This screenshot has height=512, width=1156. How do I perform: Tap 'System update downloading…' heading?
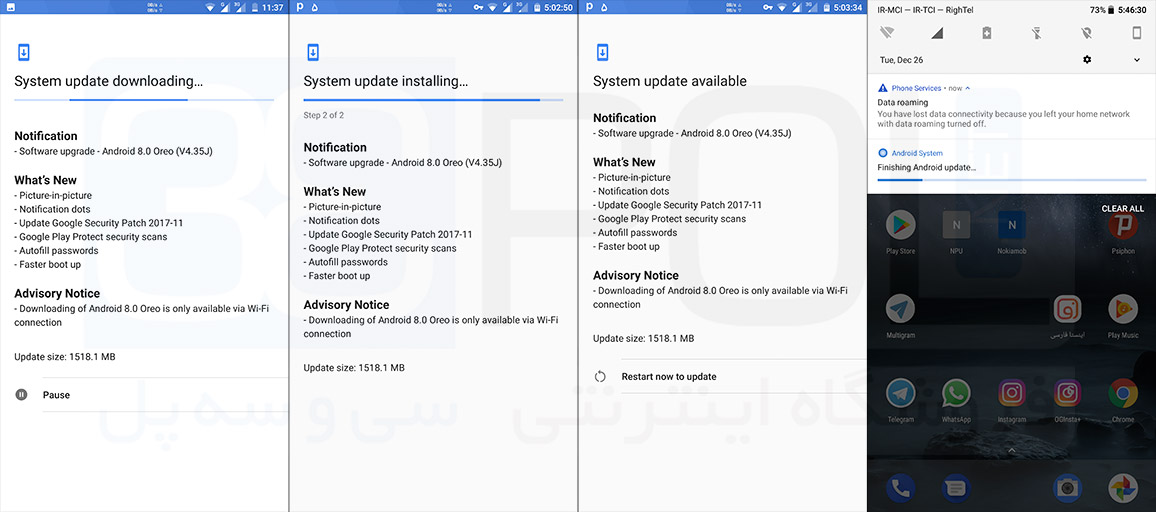point(108,81)
